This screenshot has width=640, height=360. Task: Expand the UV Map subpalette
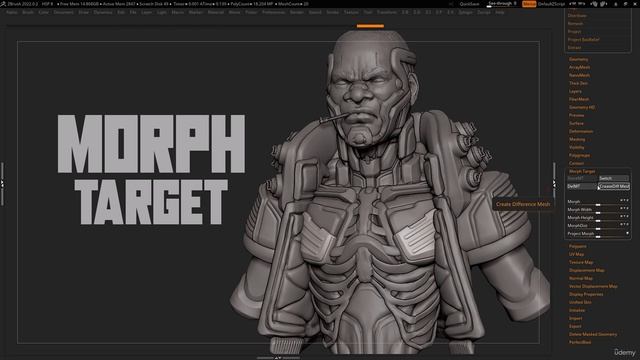coord(576,254)
